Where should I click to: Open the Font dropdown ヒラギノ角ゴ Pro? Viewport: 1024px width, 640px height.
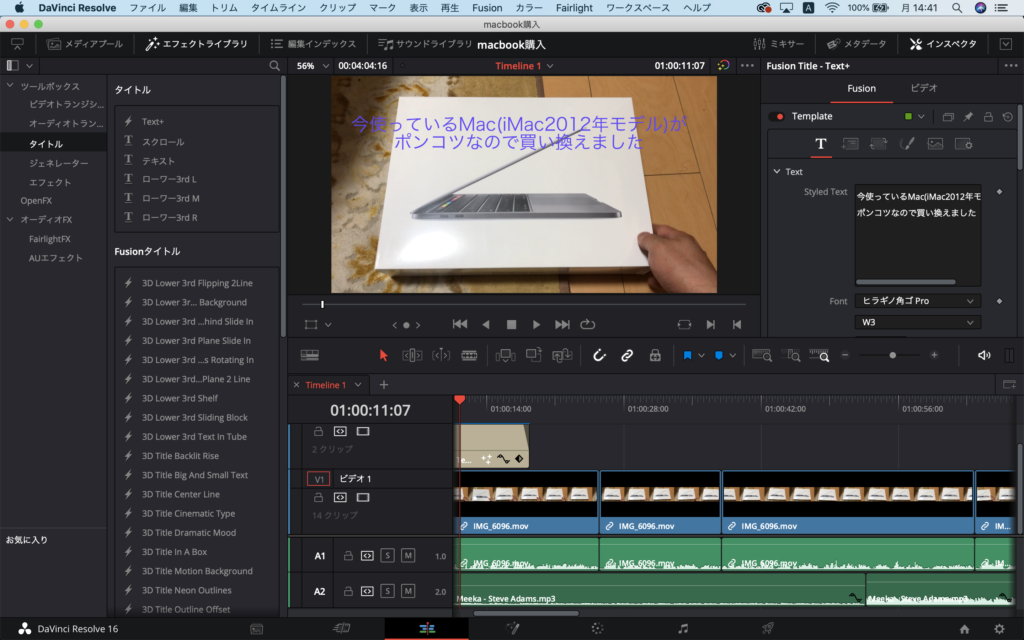point(917,301)
